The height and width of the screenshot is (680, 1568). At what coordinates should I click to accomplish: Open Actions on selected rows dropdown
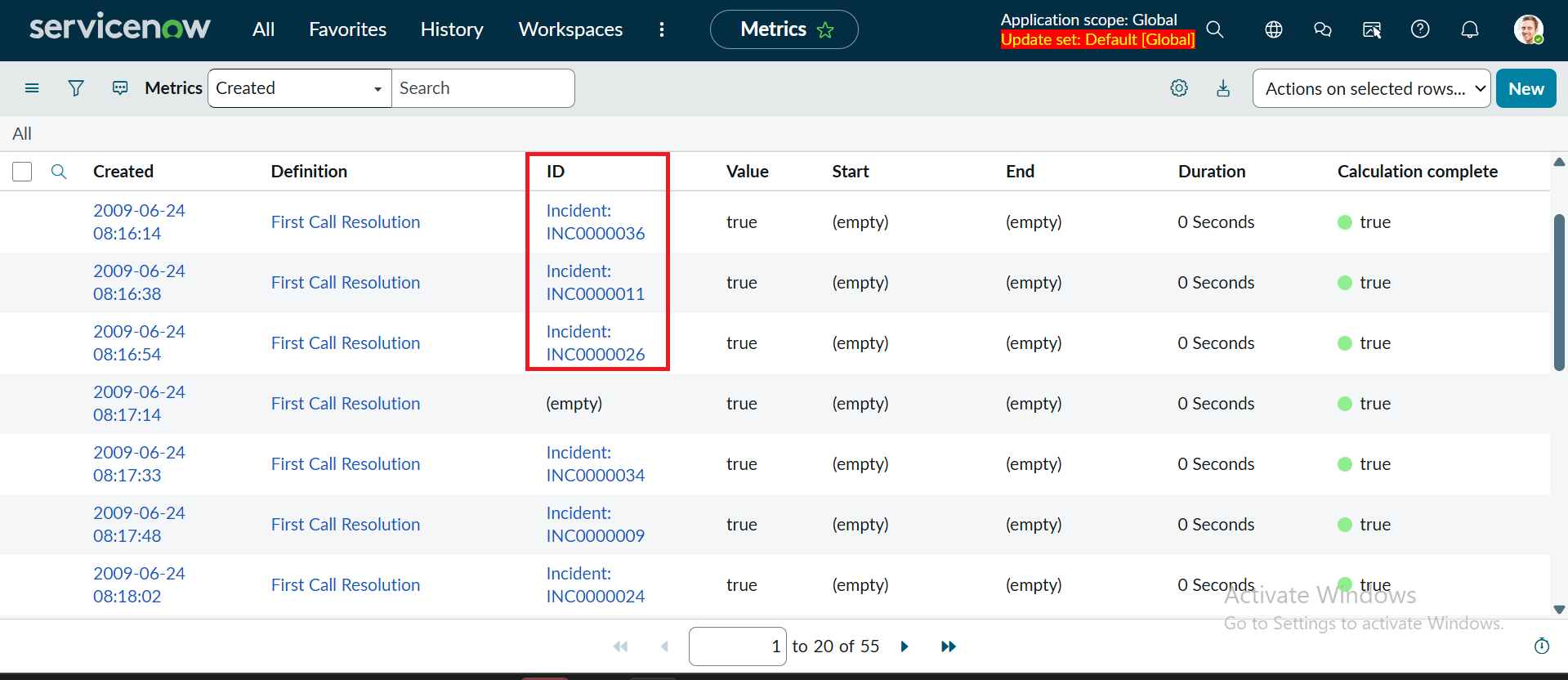1370,88
